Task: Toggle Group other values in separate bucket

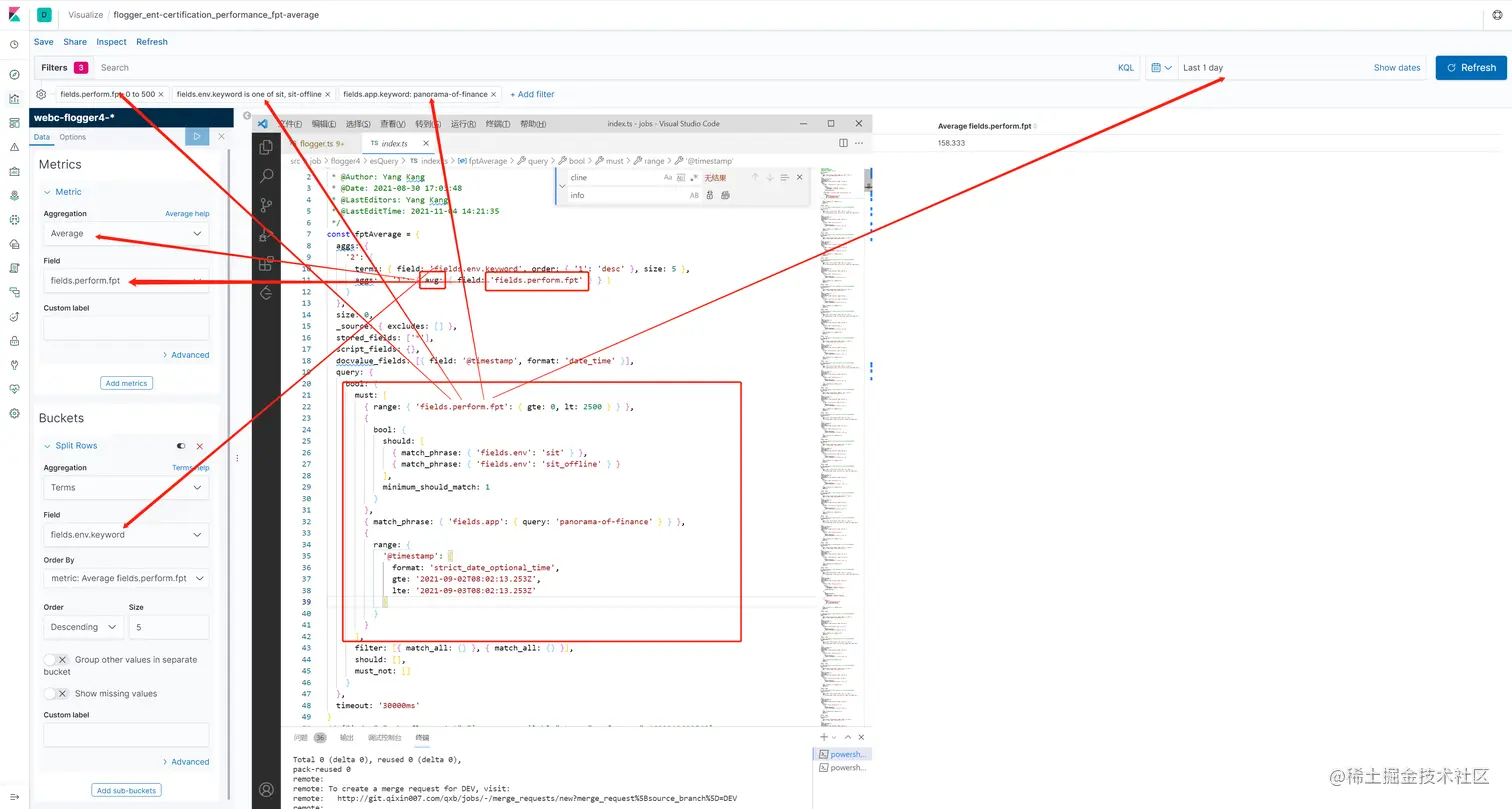Action: [x=57, y=660]
